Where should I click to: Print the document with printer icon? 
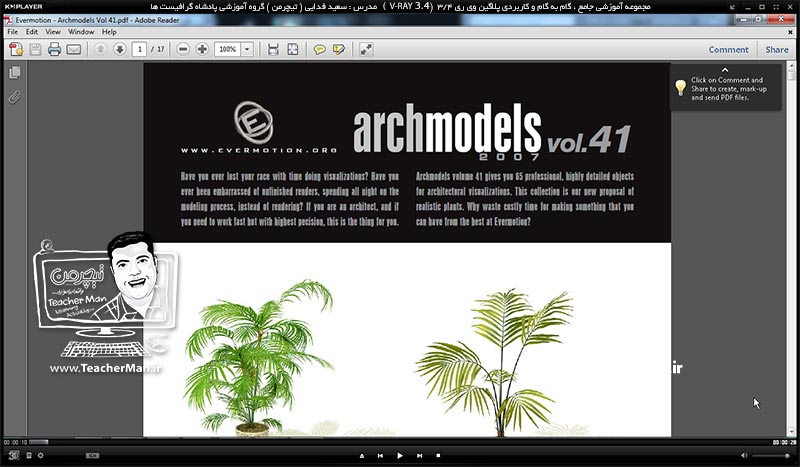[54, 49]
